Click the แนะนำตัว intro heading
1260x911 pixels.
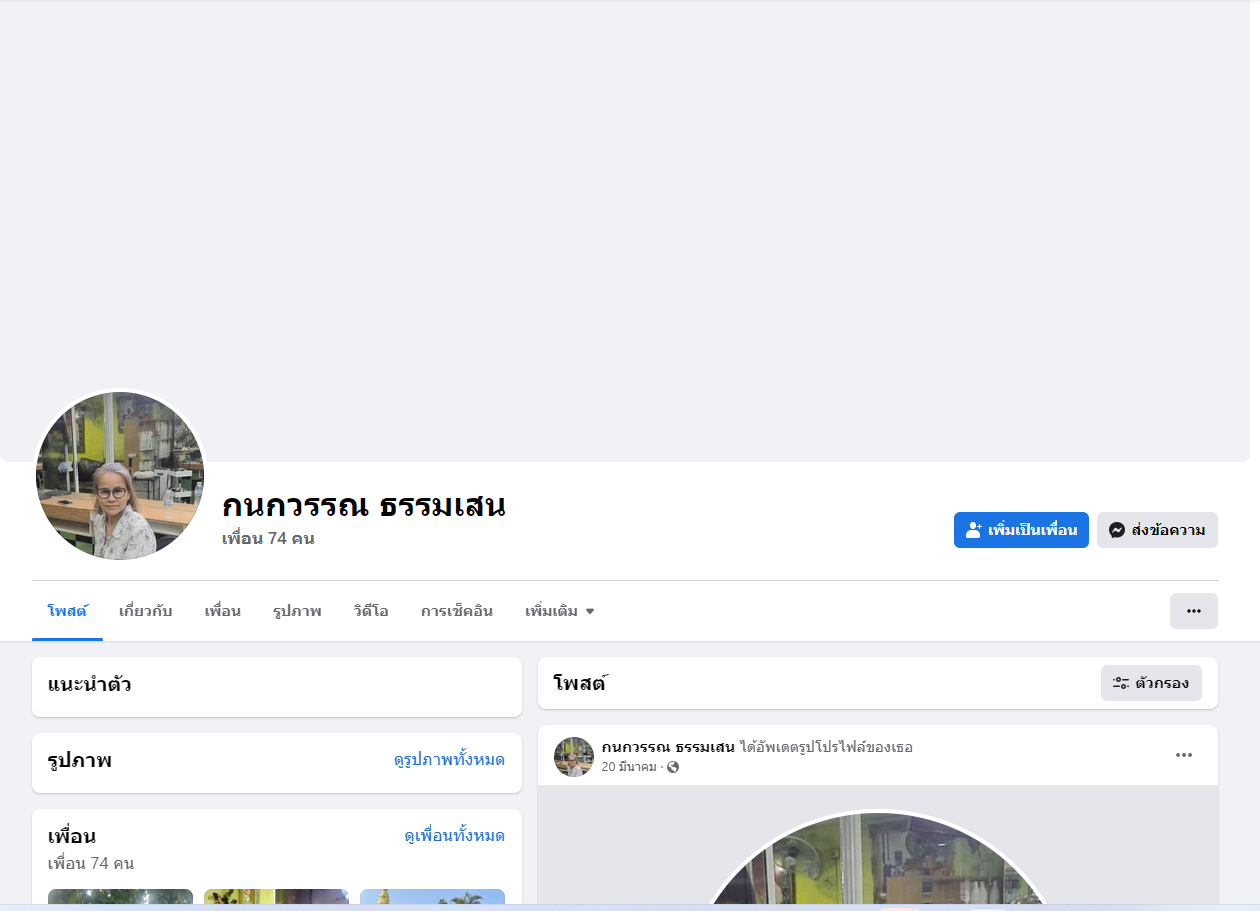(90, 685)
